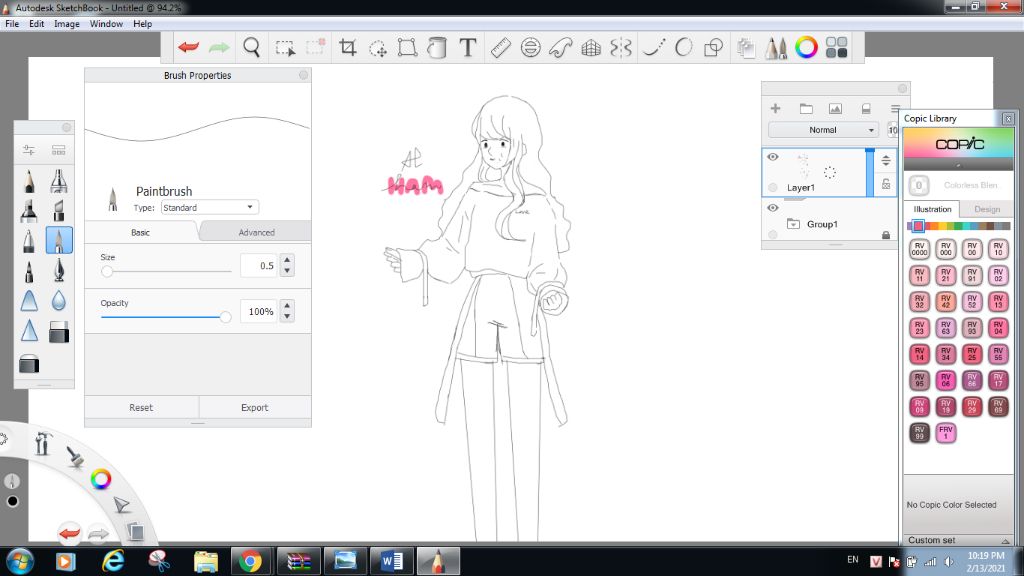Open the Brush Palette from toolbar
The image size is (1024, 576).
coord(776,48)
